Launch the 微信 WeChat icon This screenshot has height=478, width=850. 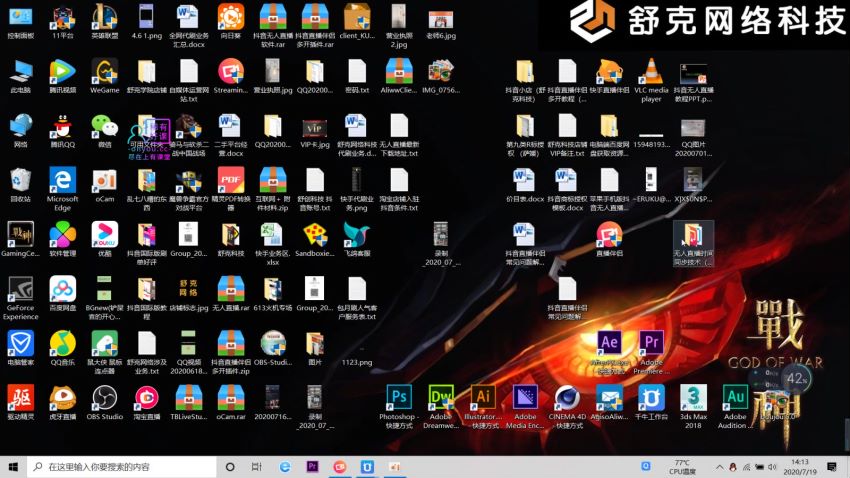(x=105, y=126)
